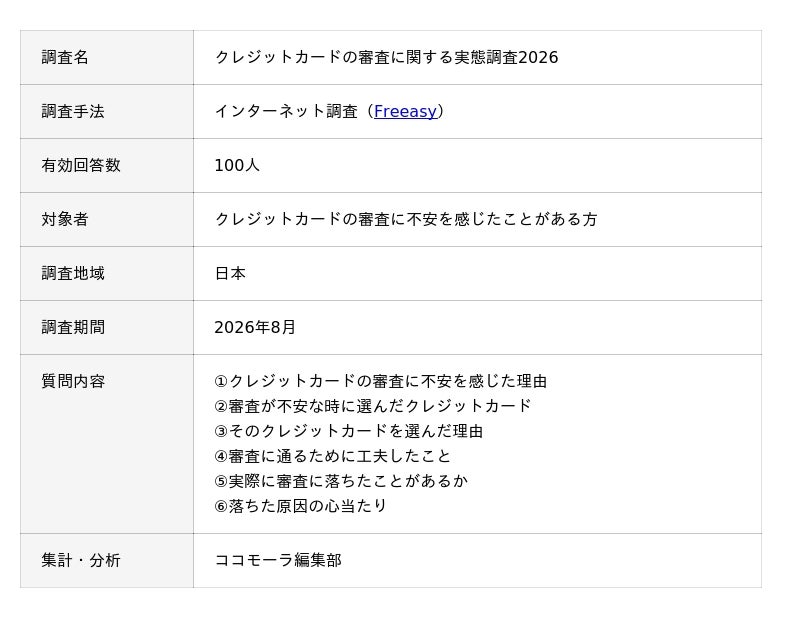Click the 対象者 row label
Image resolution: width=800 pixels, height=618 pixels.
[65, 219]
